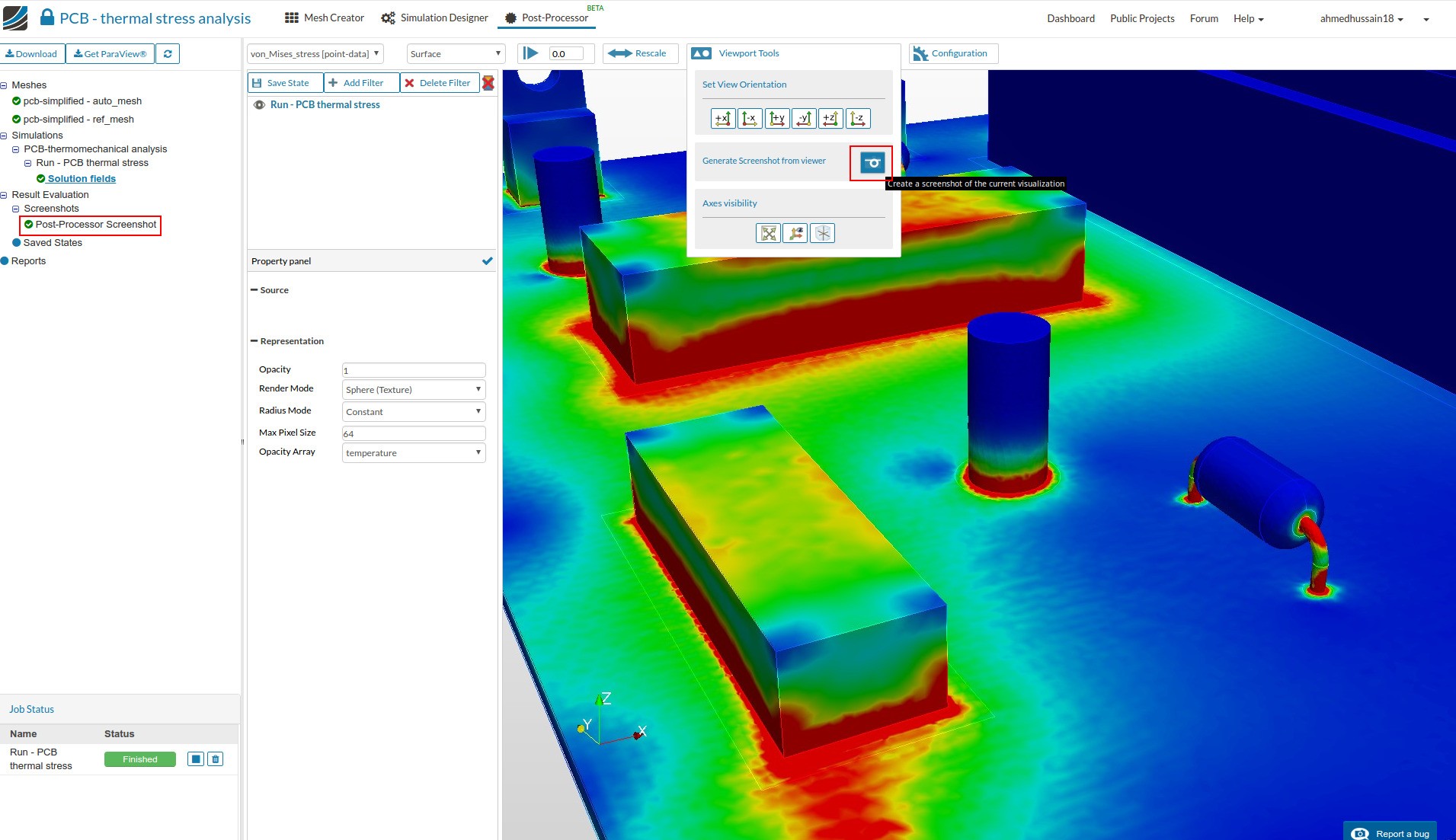1456x840 pixels.
Task: Switch to the Mesh Creator tab
Action: coord(325,18)
